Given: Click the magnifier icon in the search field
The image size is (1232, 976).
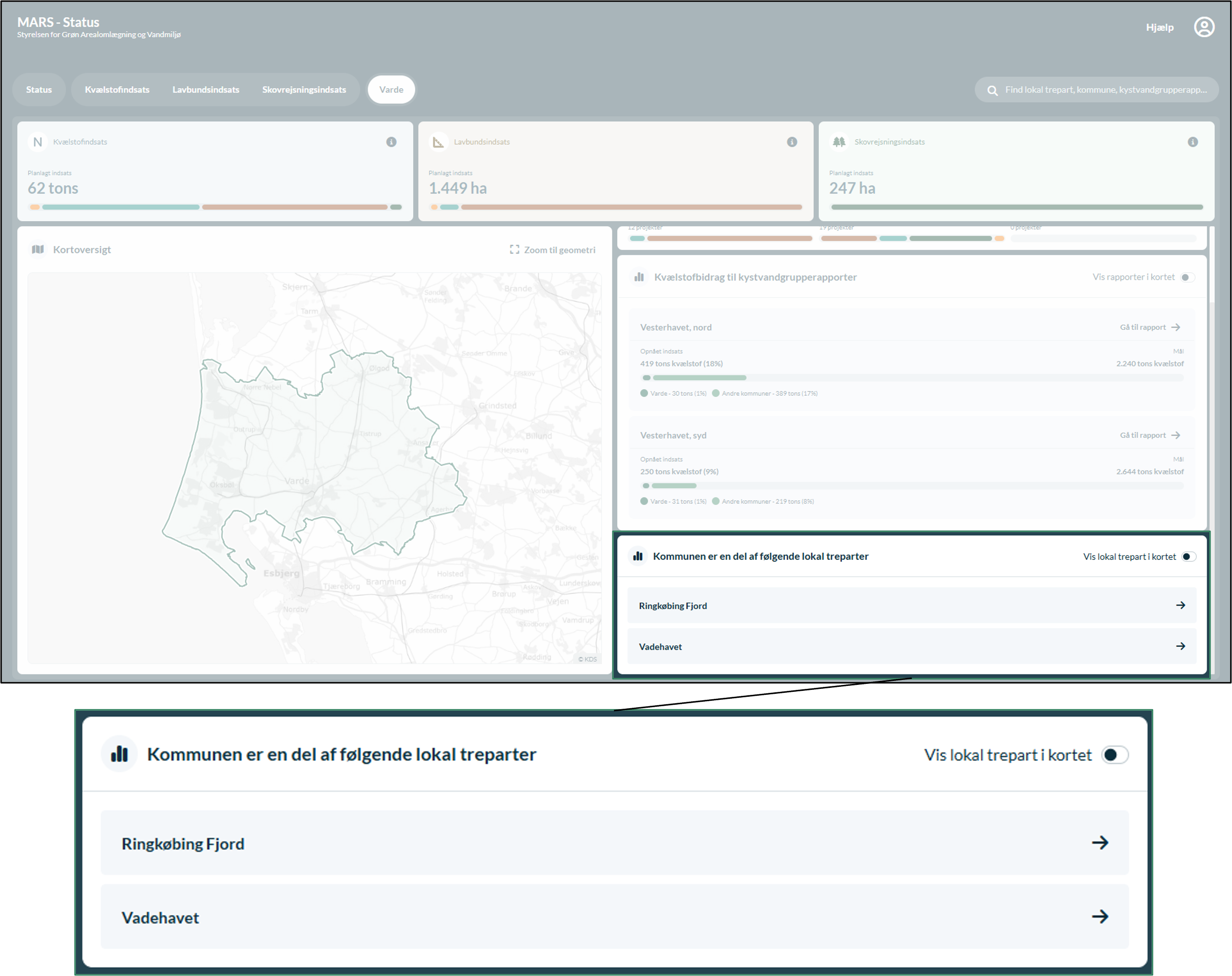Looking at the screenshot, I should (x=992, y=90).
